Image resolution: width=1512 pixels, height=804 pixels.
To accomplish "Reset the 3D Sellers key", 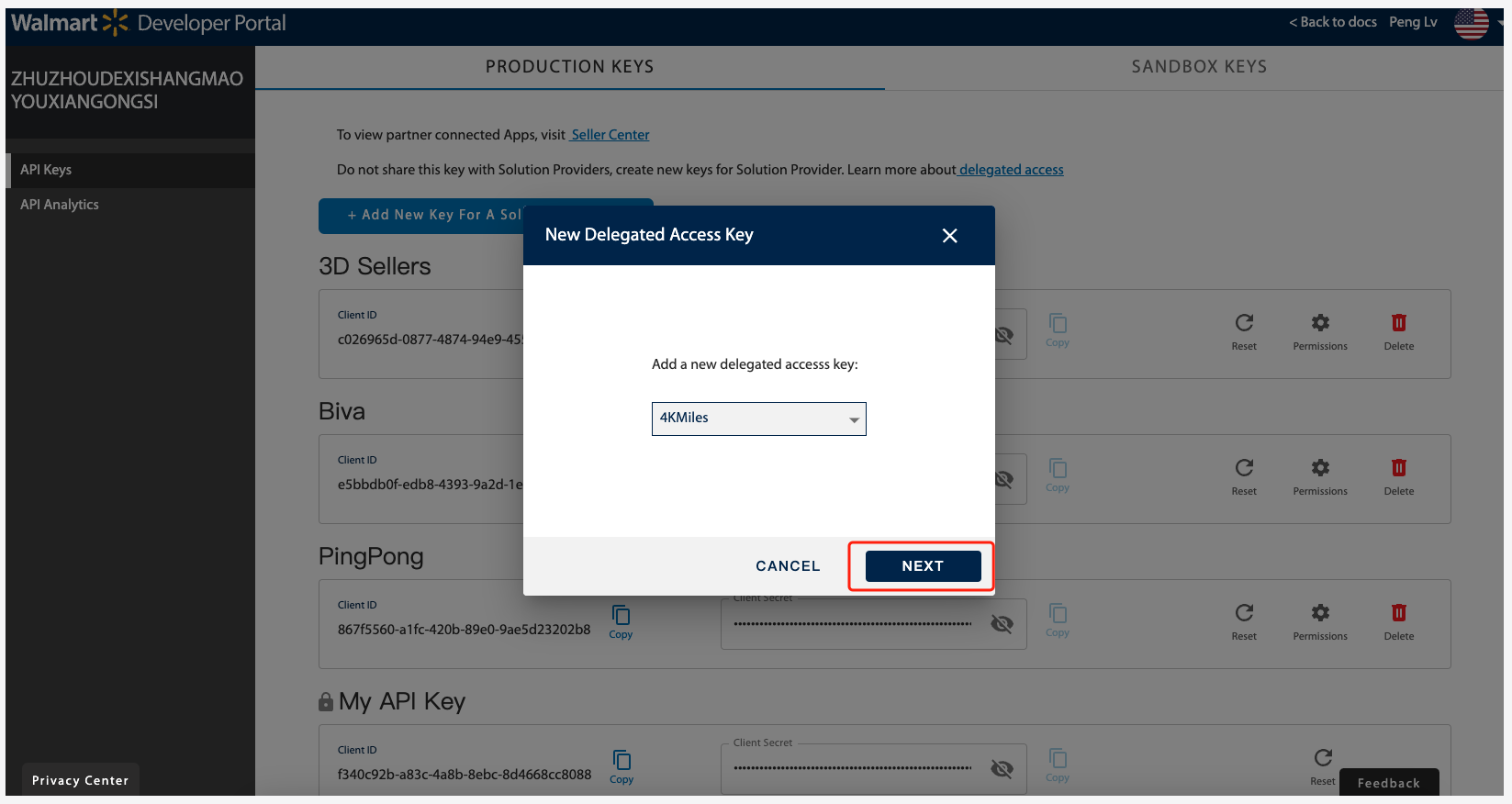I will point(1244,332).
